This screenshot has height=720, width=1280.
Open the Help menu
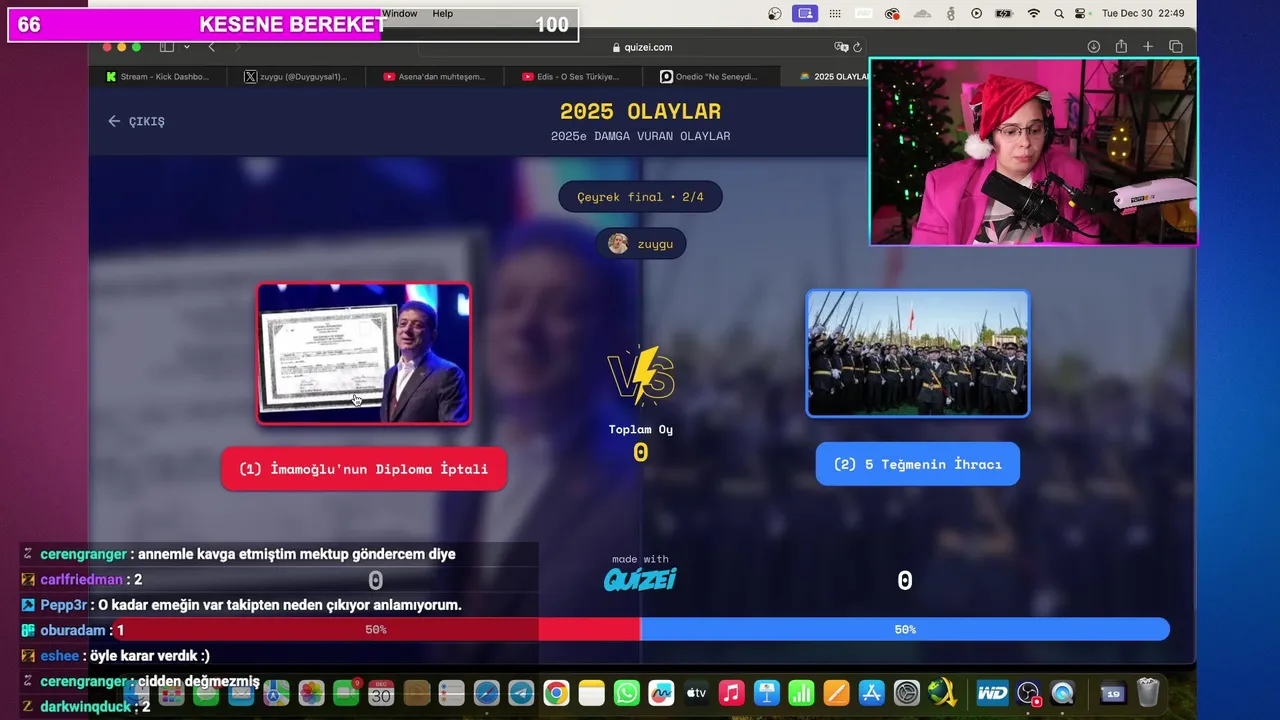pos(442,14)
